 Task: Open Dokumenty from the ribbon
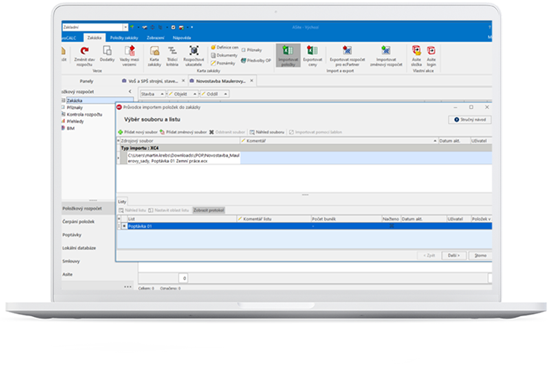(224, 55)
